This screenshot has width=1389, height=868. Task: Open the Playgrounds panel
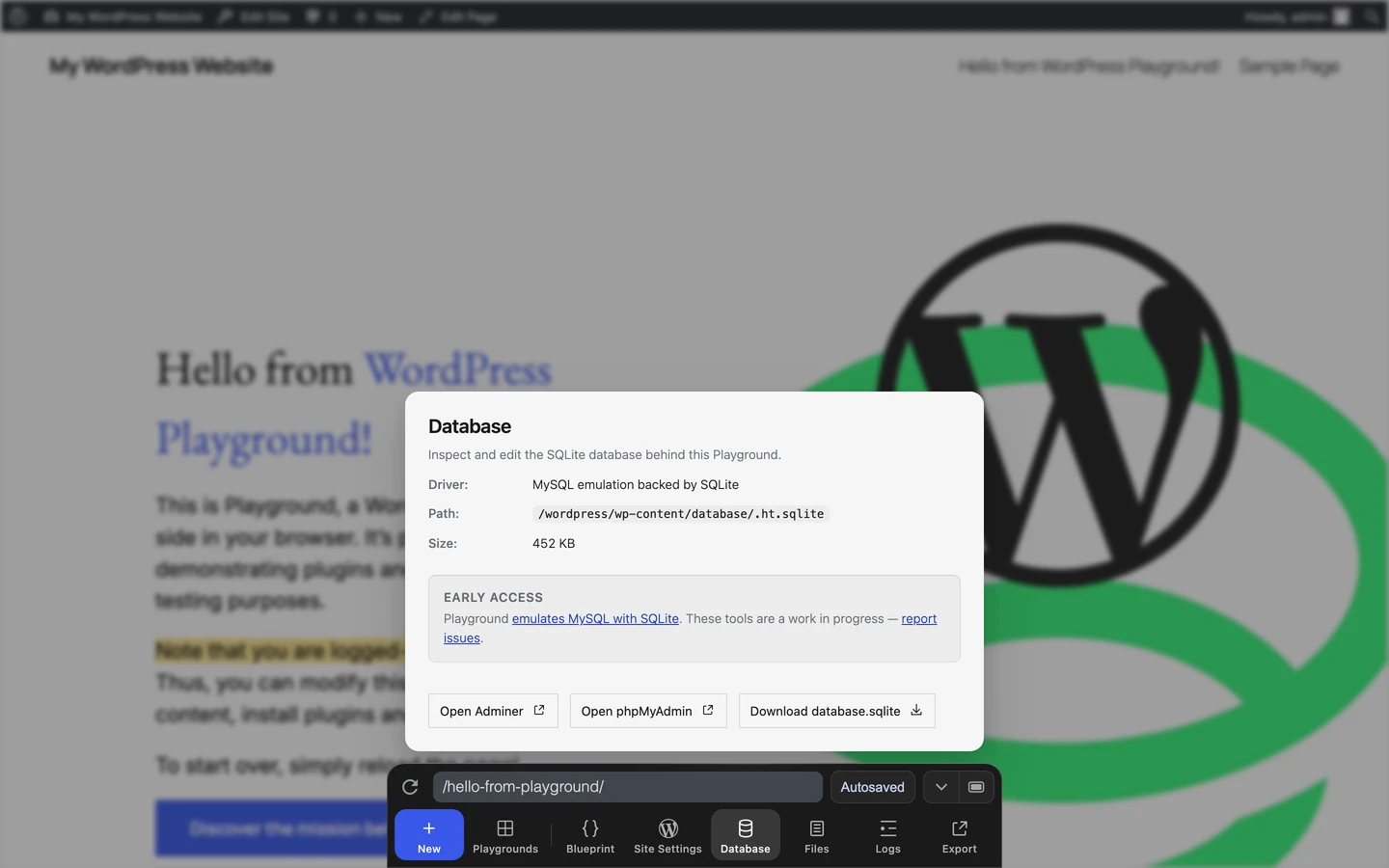pos(505,835)
